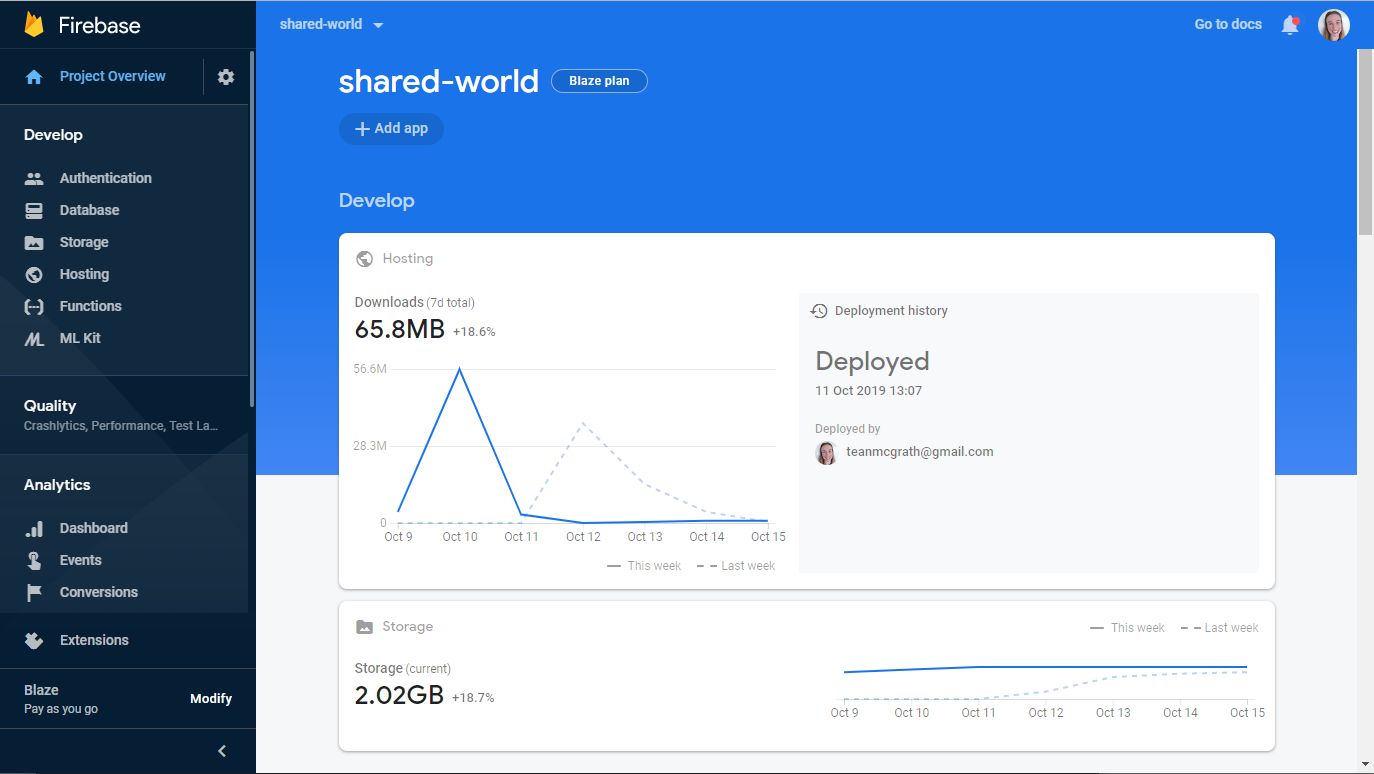Click the 56.6M axis label
Screen dimensions: 1374x774
tap(370, 369)
